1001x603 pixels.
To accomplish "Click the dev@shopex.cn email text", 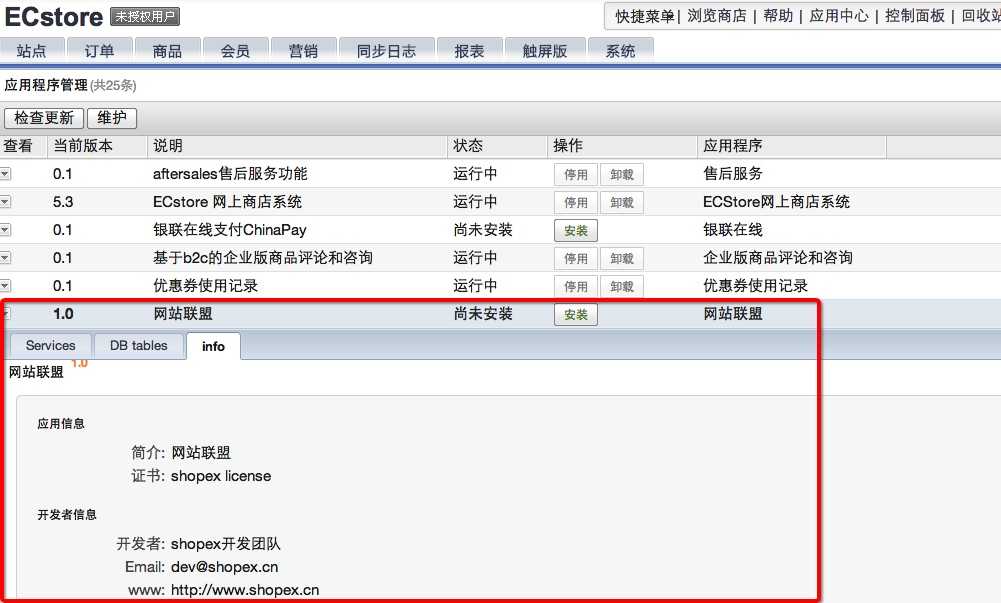I will coord(225,567).
